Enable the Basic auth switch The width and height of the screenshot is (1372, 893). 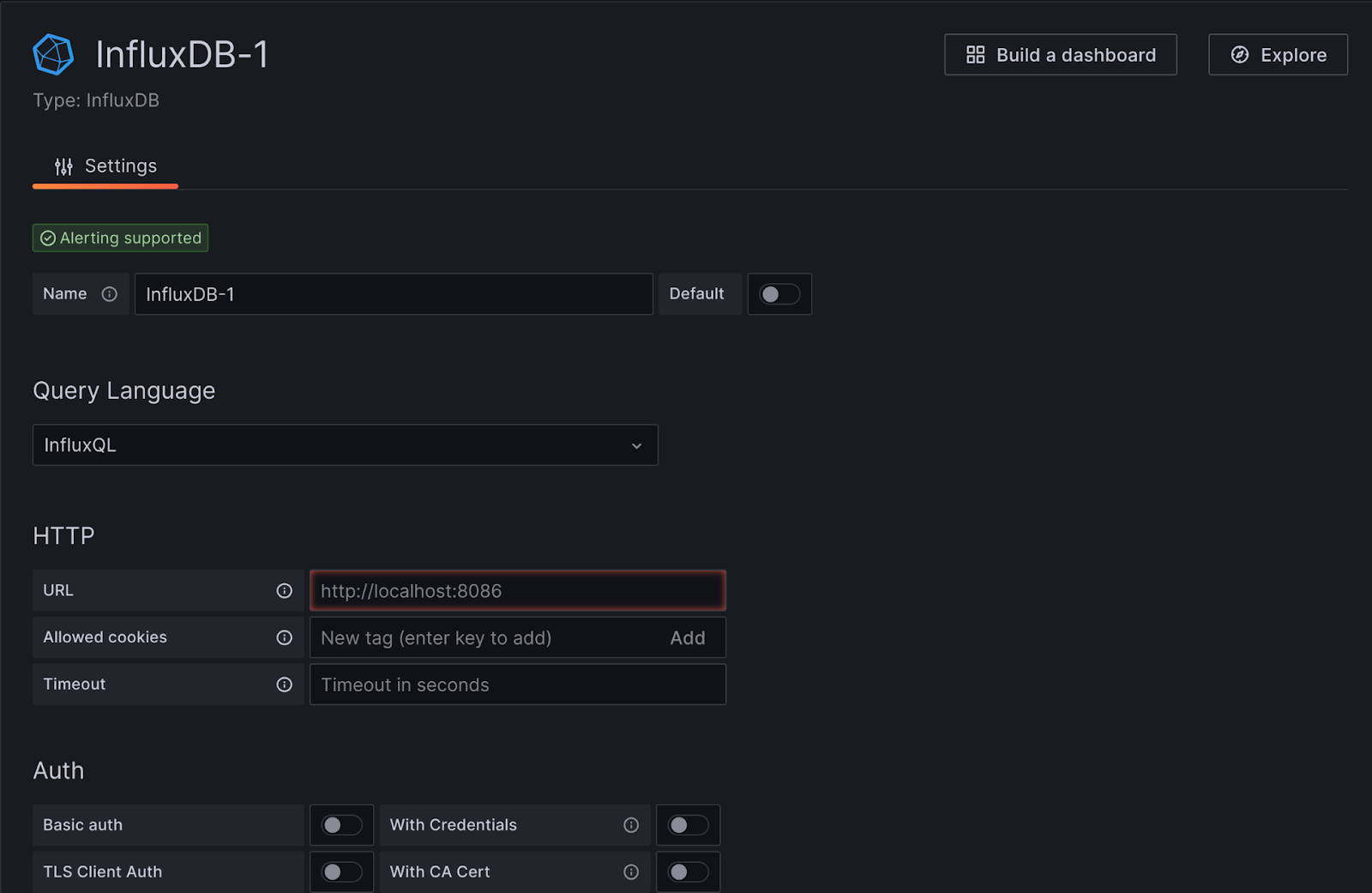point(341,825)
